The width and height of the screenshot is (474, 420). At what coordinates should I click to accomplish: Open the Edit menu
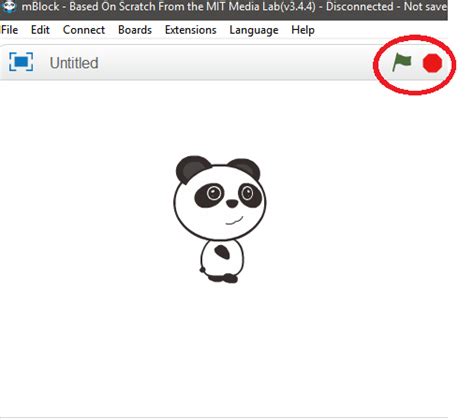coord(40,30)
